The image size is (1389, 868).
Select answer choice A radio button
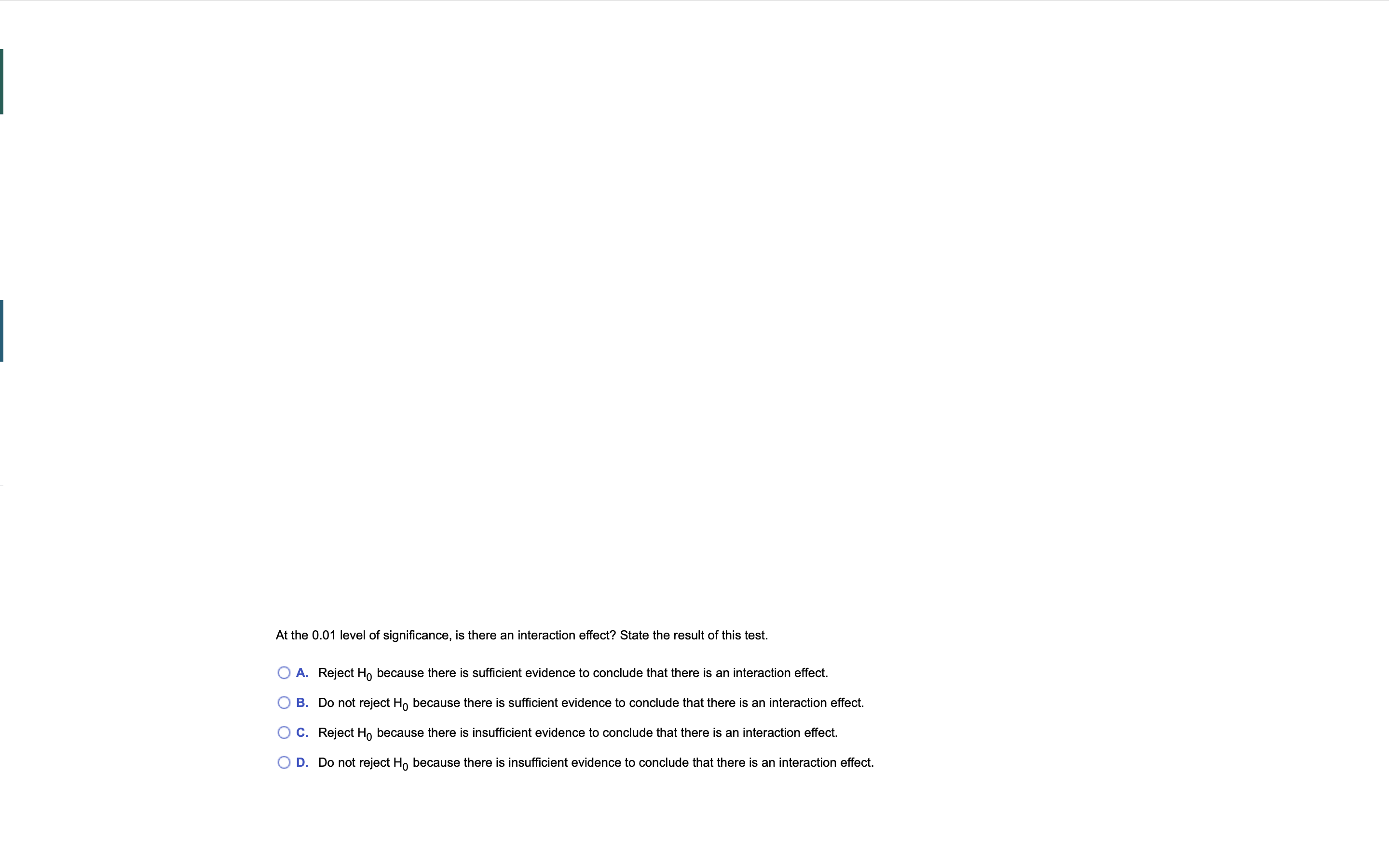284,672
